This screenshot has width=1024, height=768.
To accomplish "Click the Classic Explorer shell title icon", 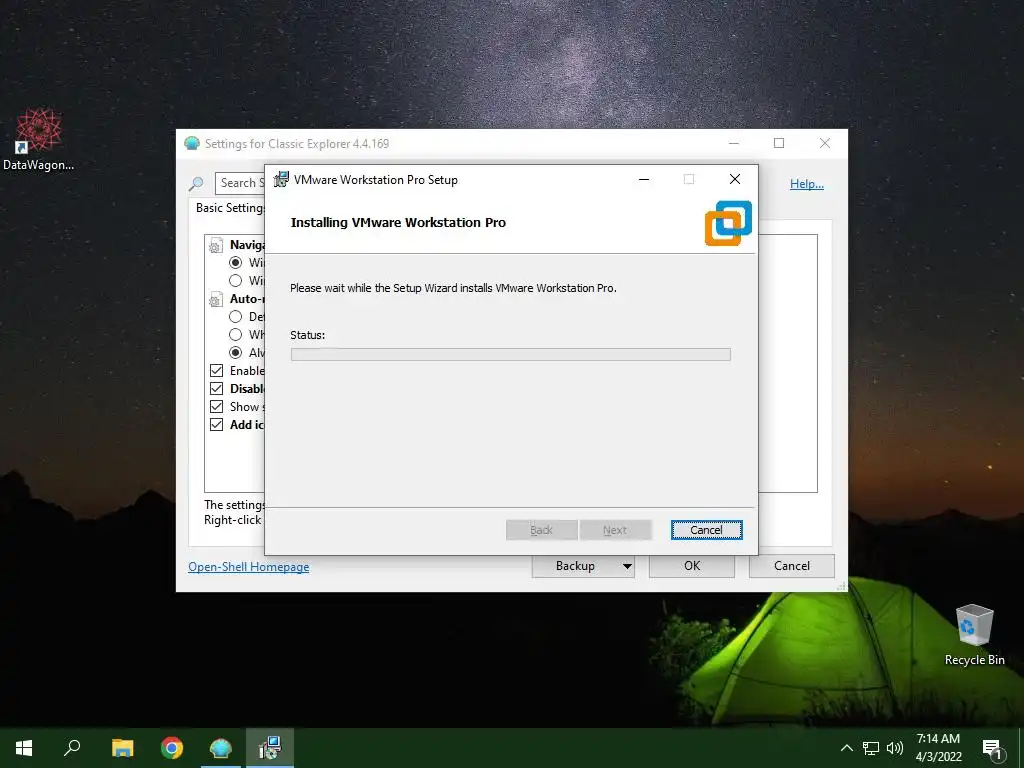I will [191, 143].
